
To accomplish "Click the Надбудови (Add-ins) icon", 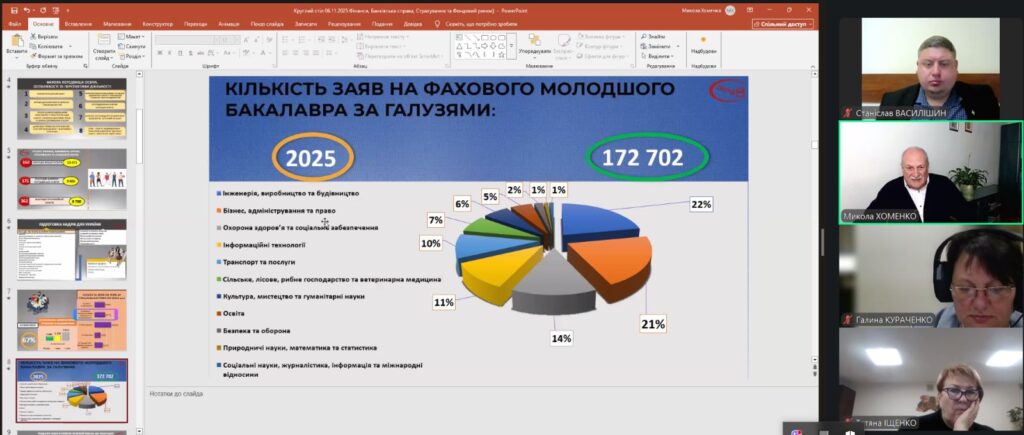I will click(703, 40).
